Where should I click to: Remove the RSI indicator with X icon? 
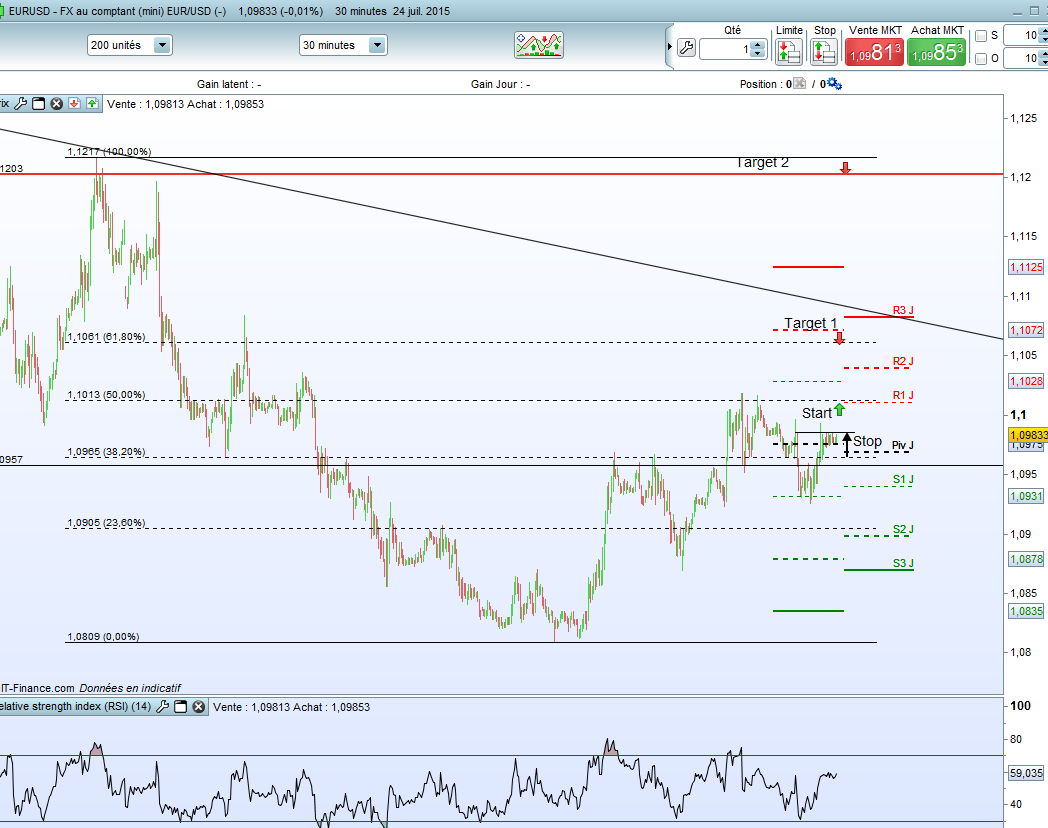click(x=199, y=706)
